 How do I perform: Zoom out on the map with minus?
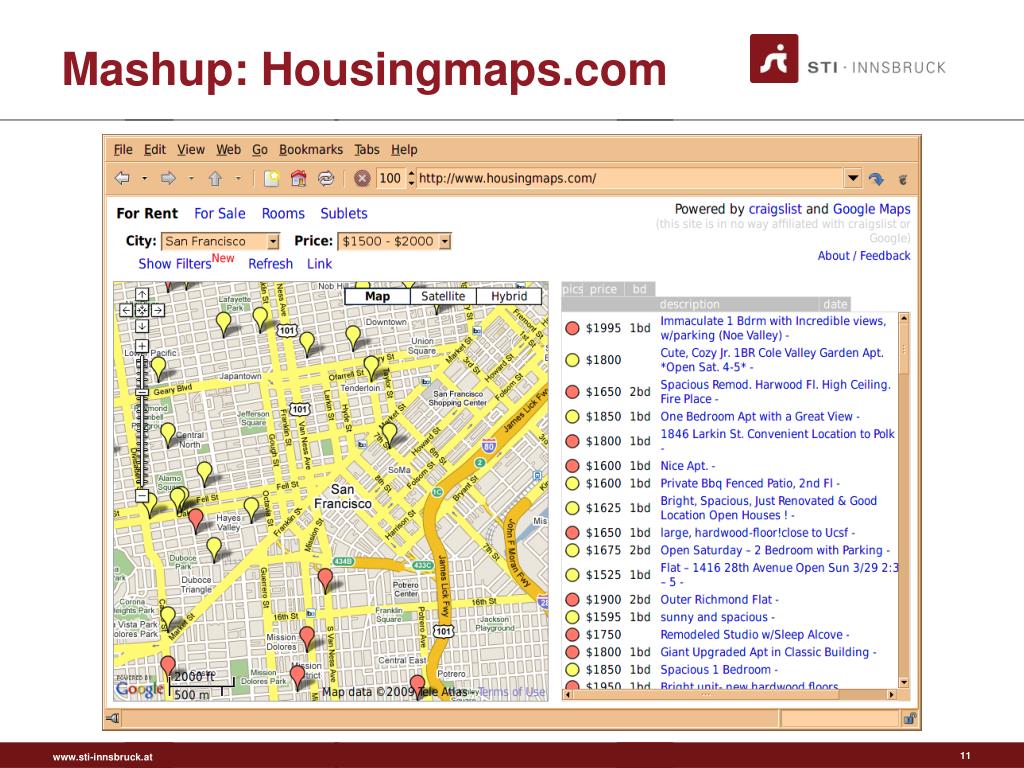click(142, 496)
